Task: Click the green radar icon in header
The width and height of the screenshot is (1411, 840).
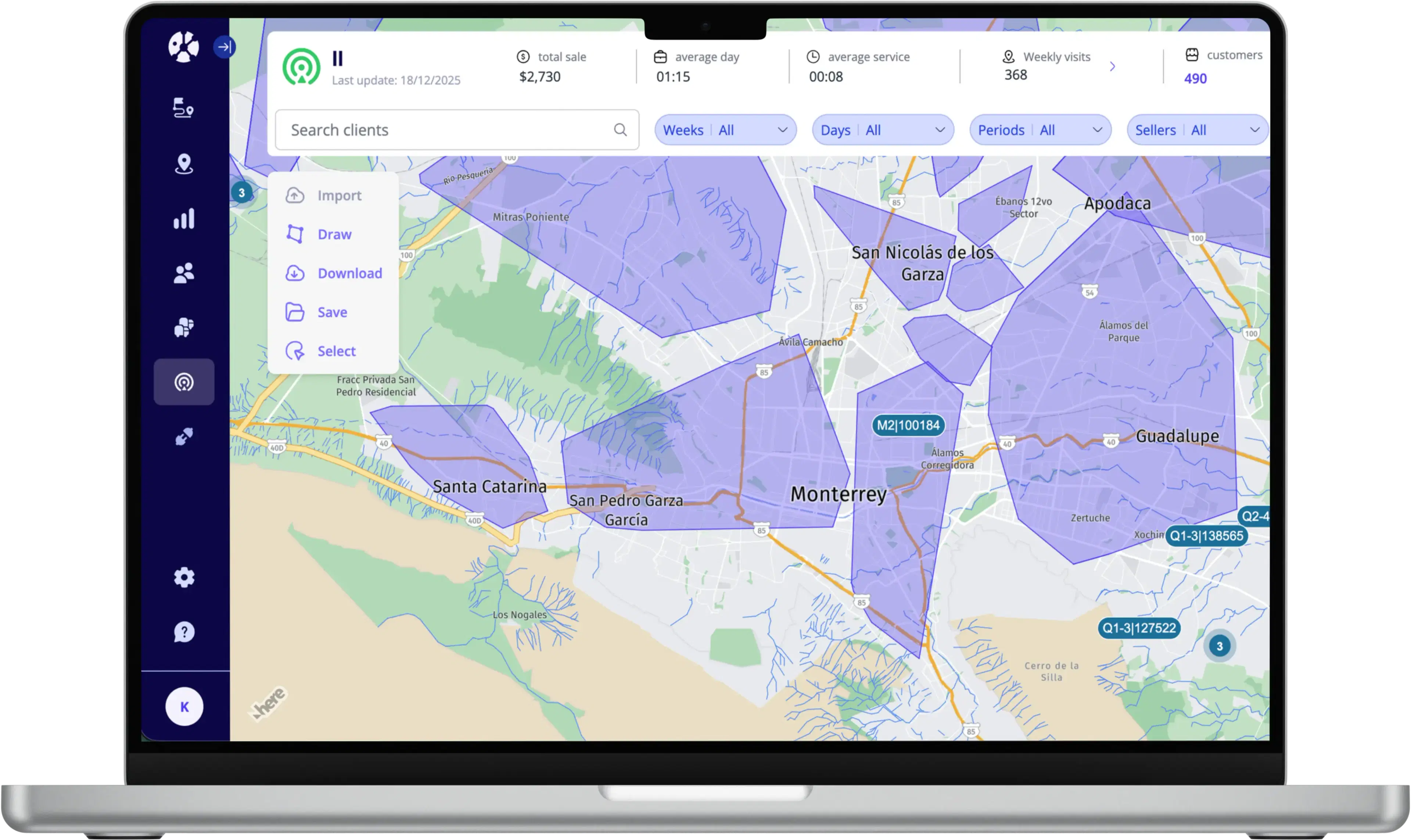Action: click(x=301, y=67)
